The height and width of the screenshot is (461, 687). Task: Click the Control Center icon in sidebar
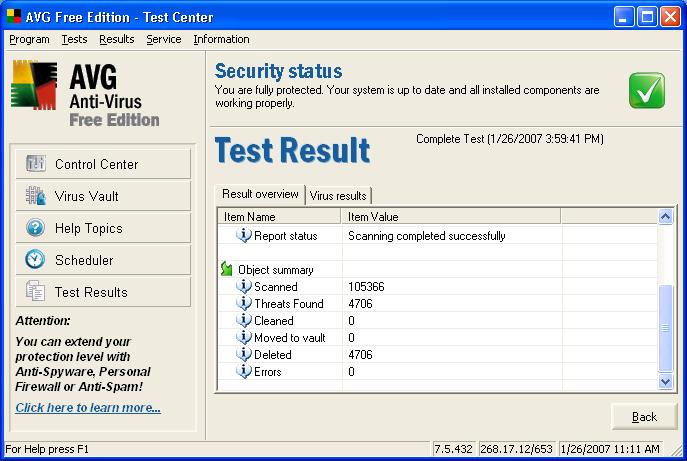point(36,164)
